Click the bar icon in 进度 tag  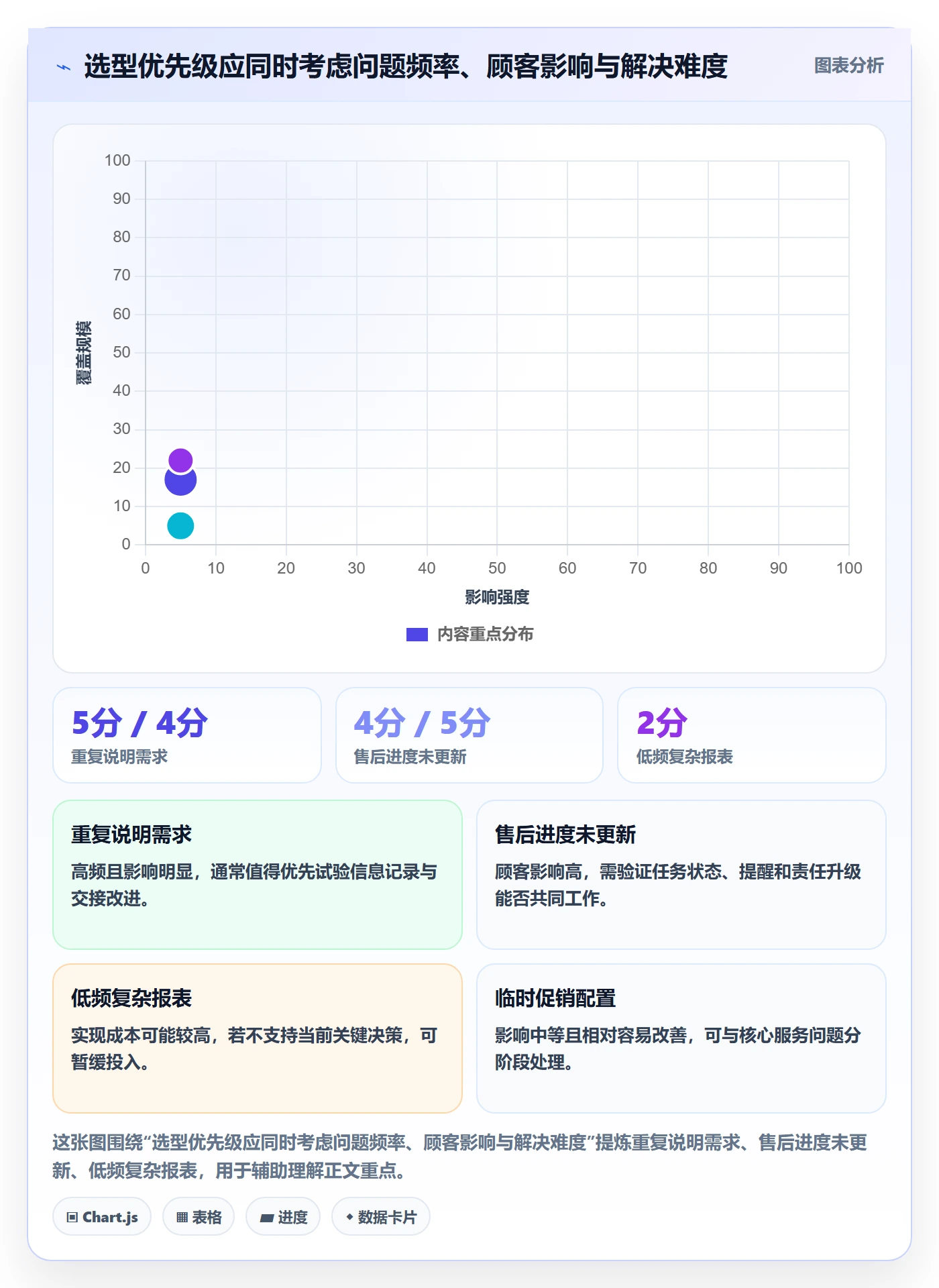click(267, 1218)
